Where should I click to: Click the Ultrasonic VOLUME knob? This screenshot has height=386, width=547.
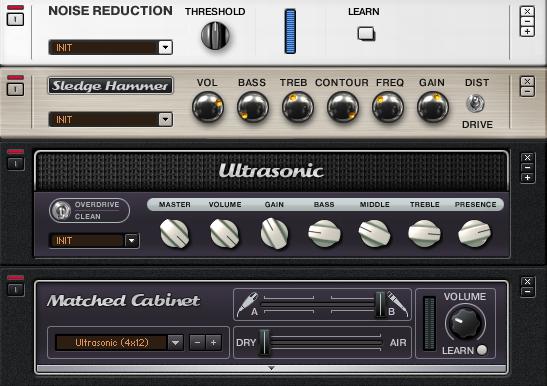pyautogui.click(x=225, y=233)
